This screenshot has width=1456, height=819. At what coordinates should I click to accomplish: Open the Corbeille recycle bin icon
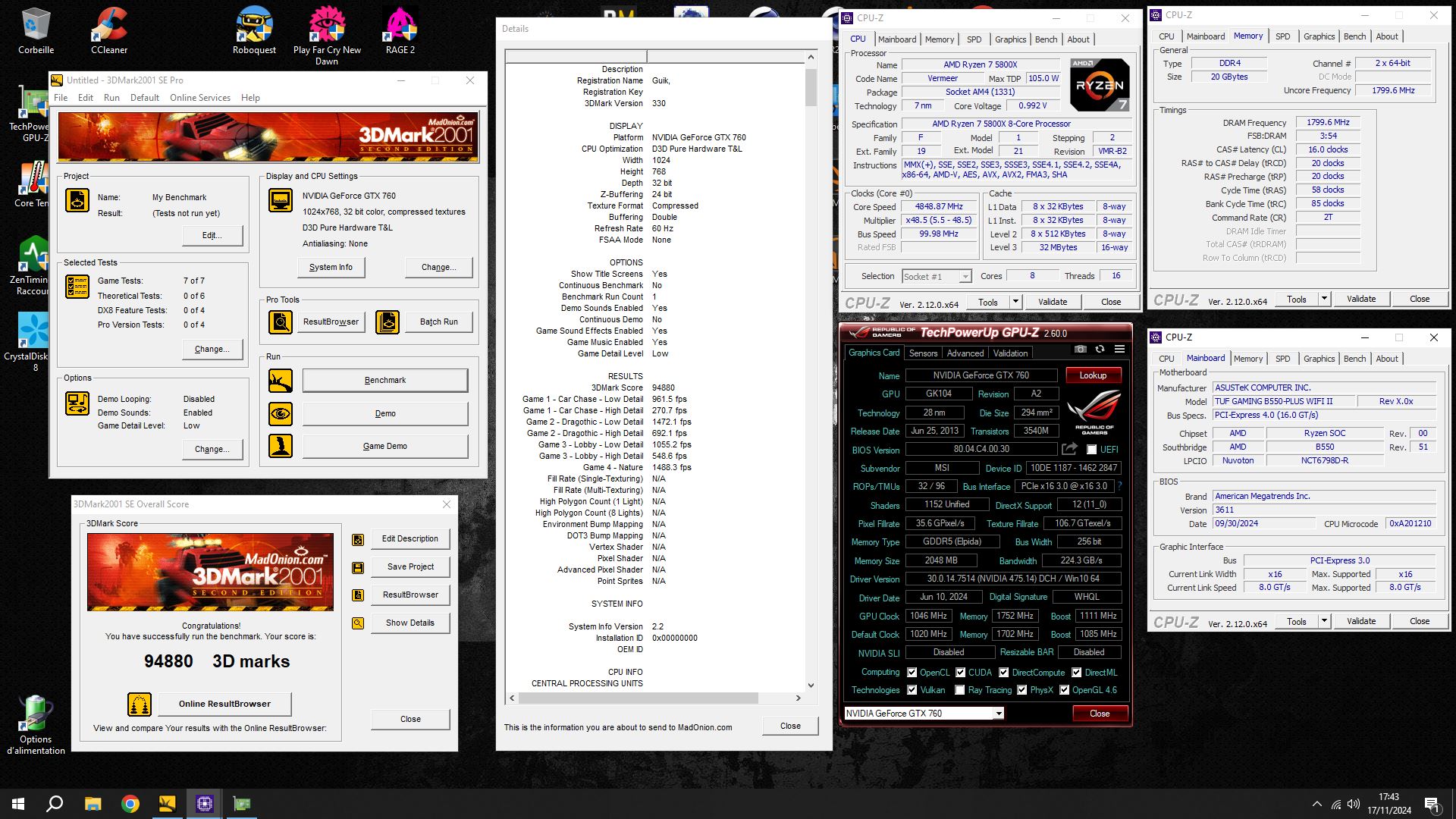pyautogui.click(x=36, y=30)
